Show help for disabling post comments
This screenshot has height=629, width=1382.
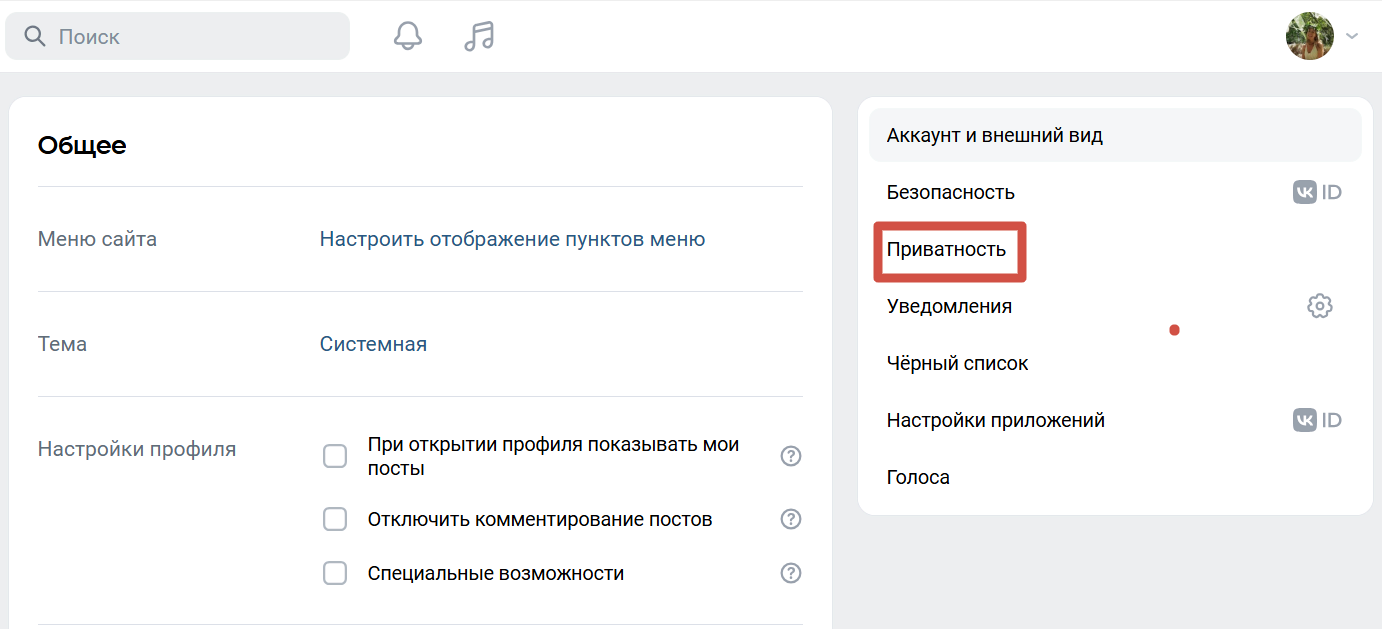point(790,519)
